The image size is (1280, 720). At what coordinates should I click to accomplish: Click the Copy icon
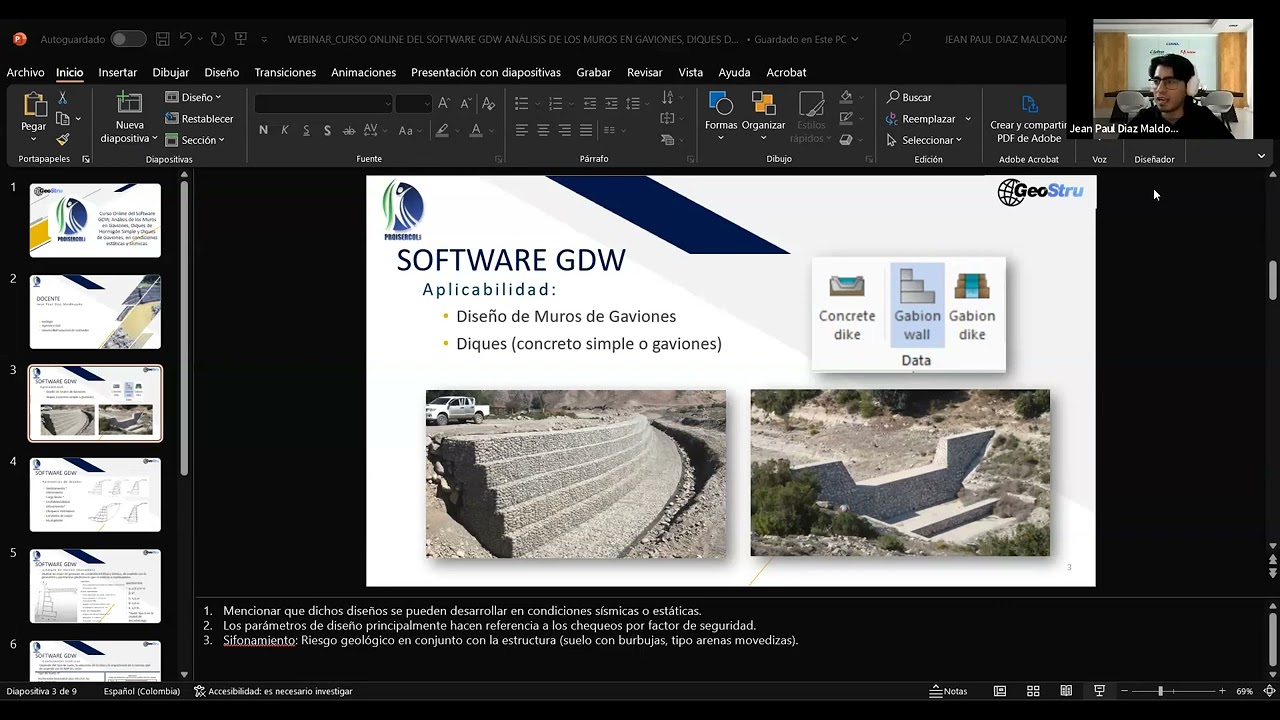[x=62, y=119]
